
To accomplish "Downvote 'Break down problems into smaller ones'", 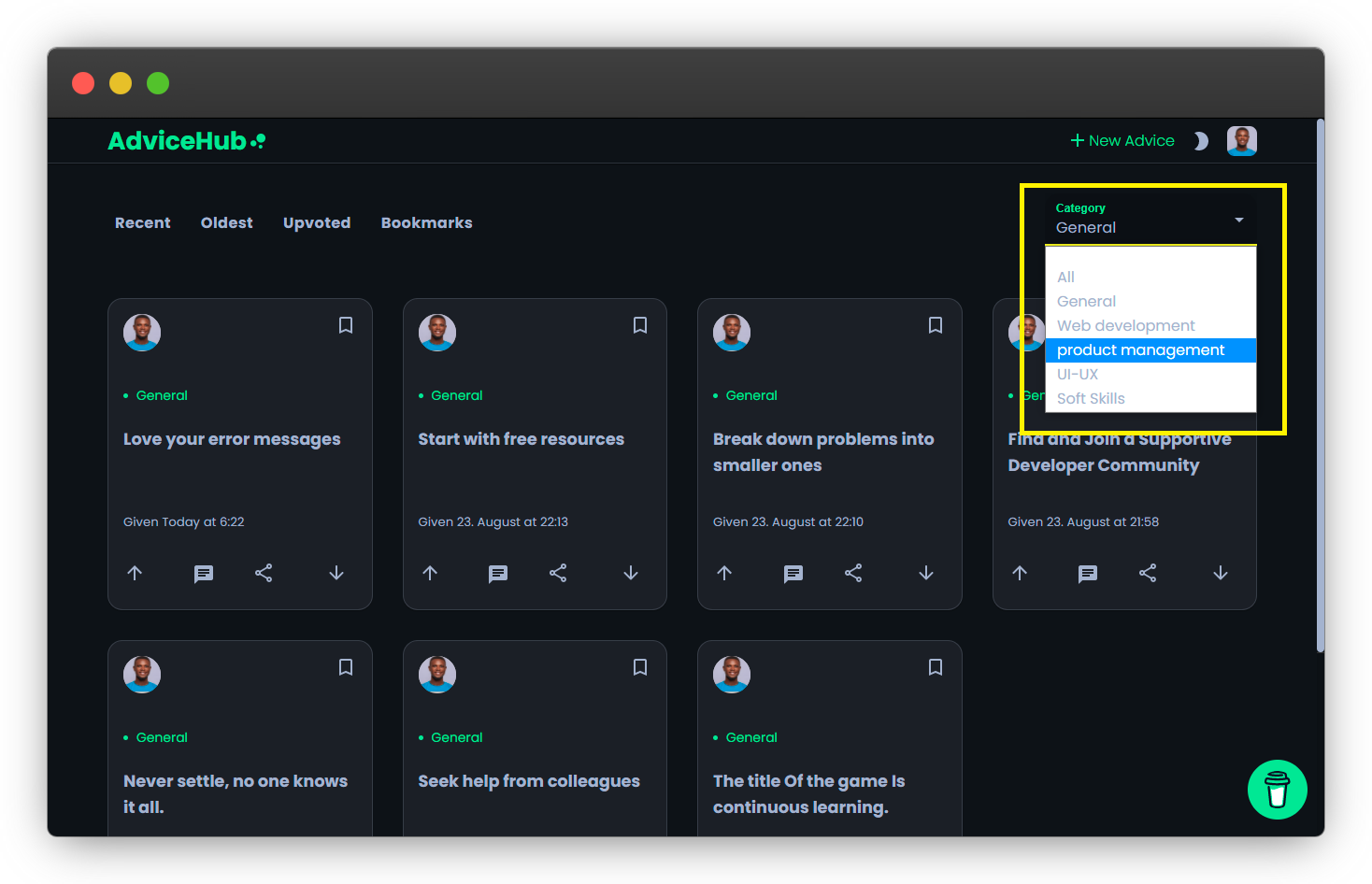I will (x=926, y=573).
